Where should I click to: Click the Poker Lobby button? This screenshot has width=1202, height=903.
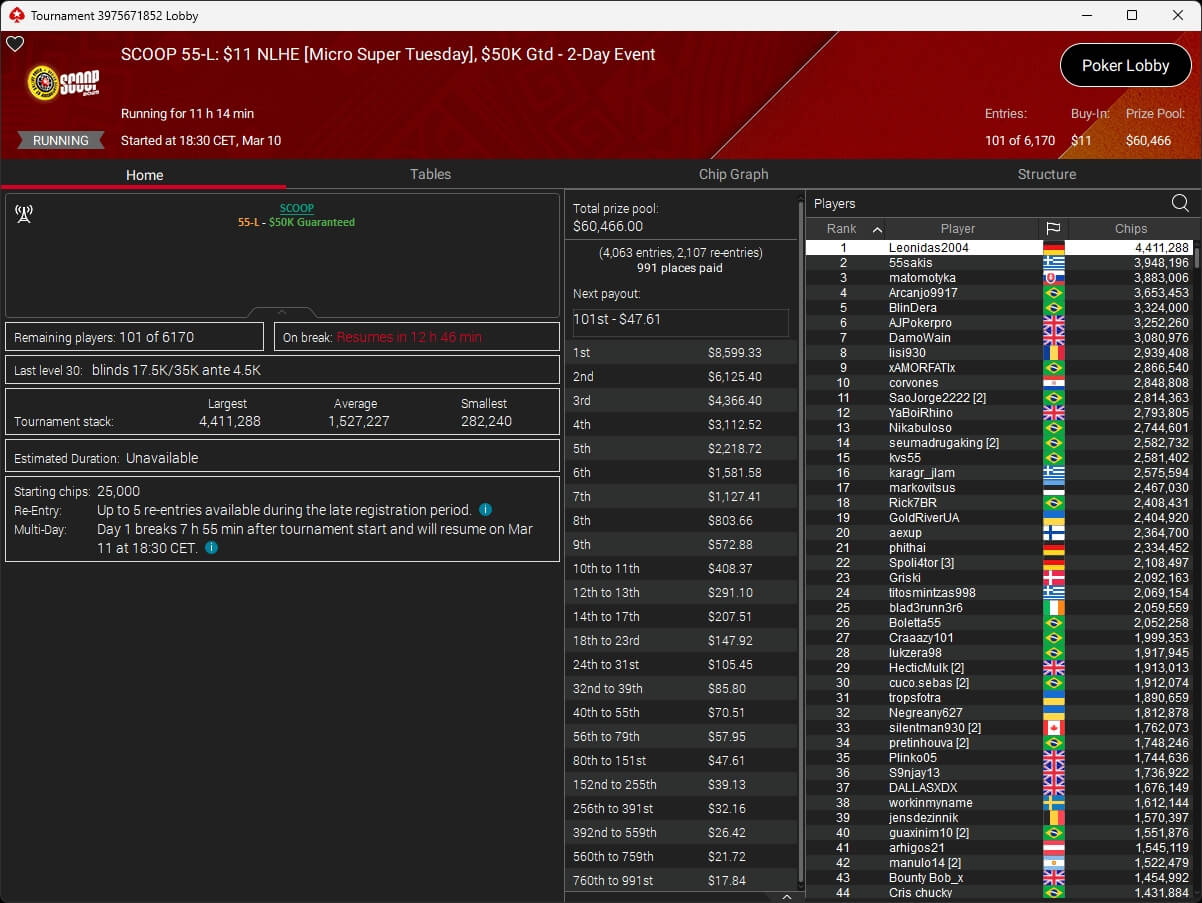point(1125,66)
